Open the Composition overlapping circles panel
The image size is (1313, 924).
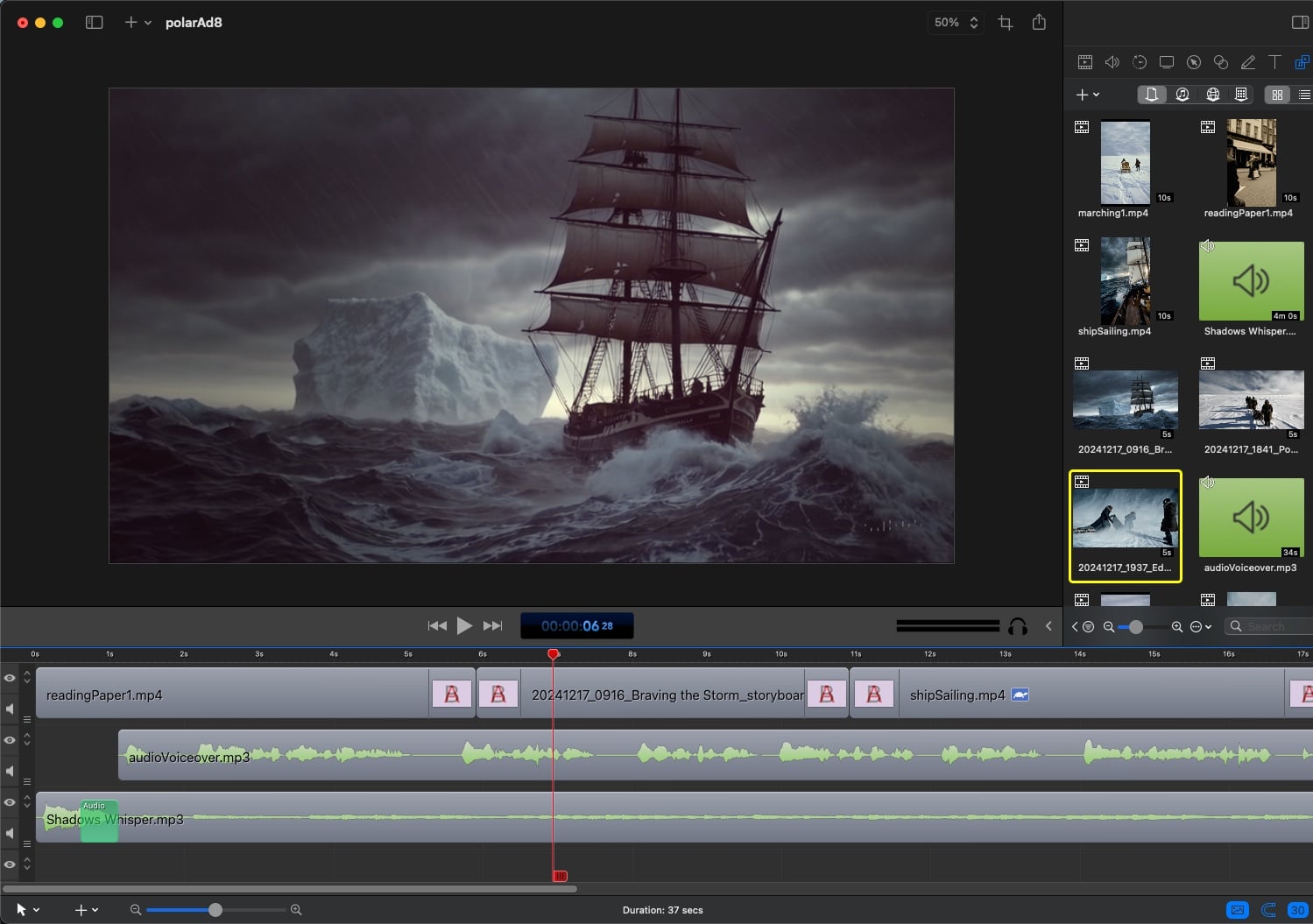1220,62
